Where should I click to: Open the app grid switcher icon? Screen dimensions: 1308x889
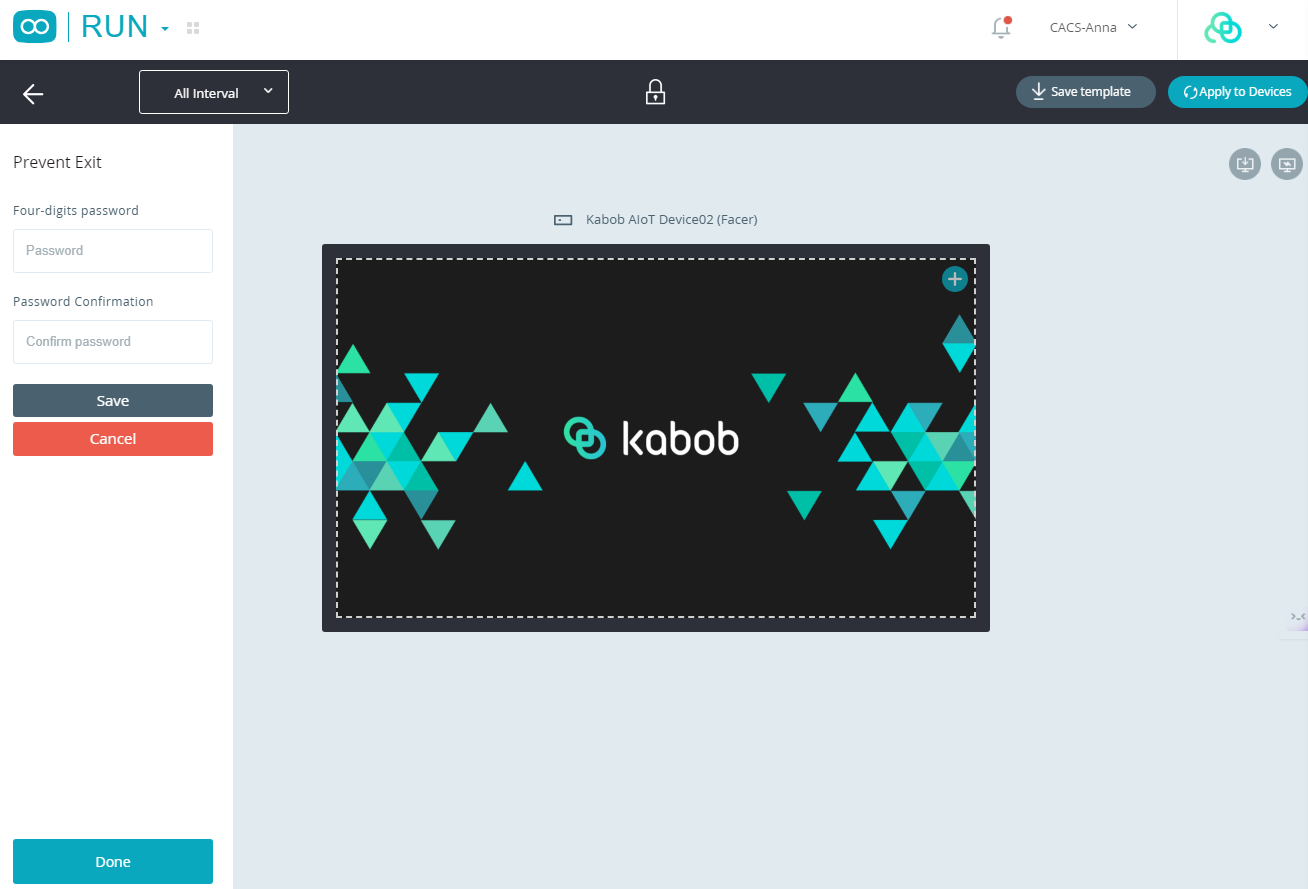point(194,28)
